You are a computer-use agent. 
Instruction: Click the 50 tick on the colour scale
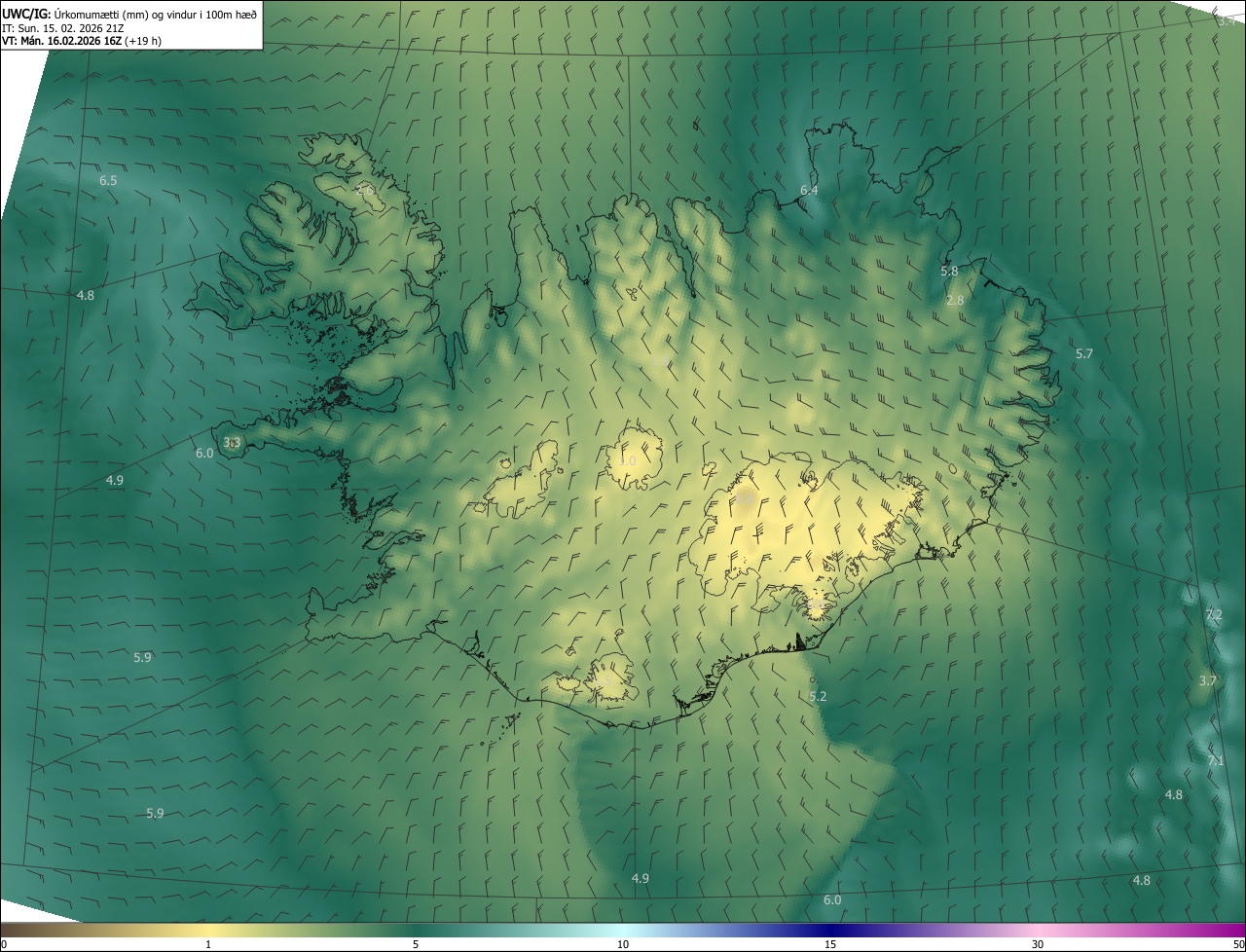(x=1238, y=945)
